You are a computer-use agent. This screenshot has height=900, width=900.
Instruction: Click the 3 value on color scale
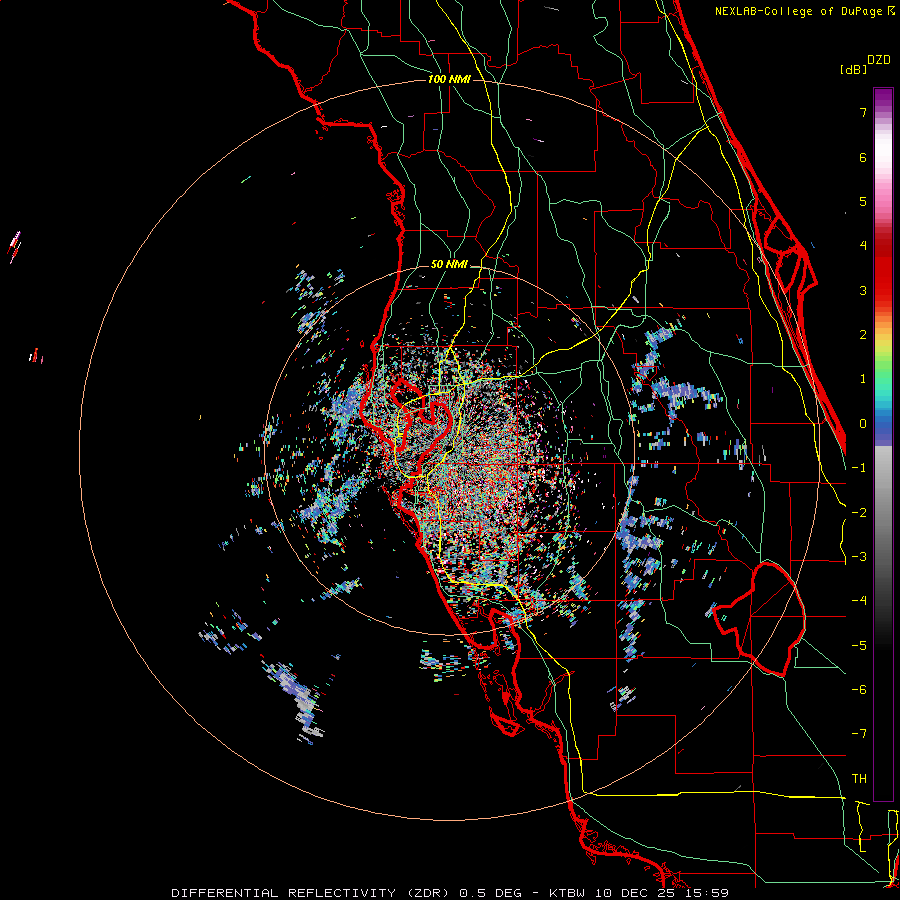863,290
